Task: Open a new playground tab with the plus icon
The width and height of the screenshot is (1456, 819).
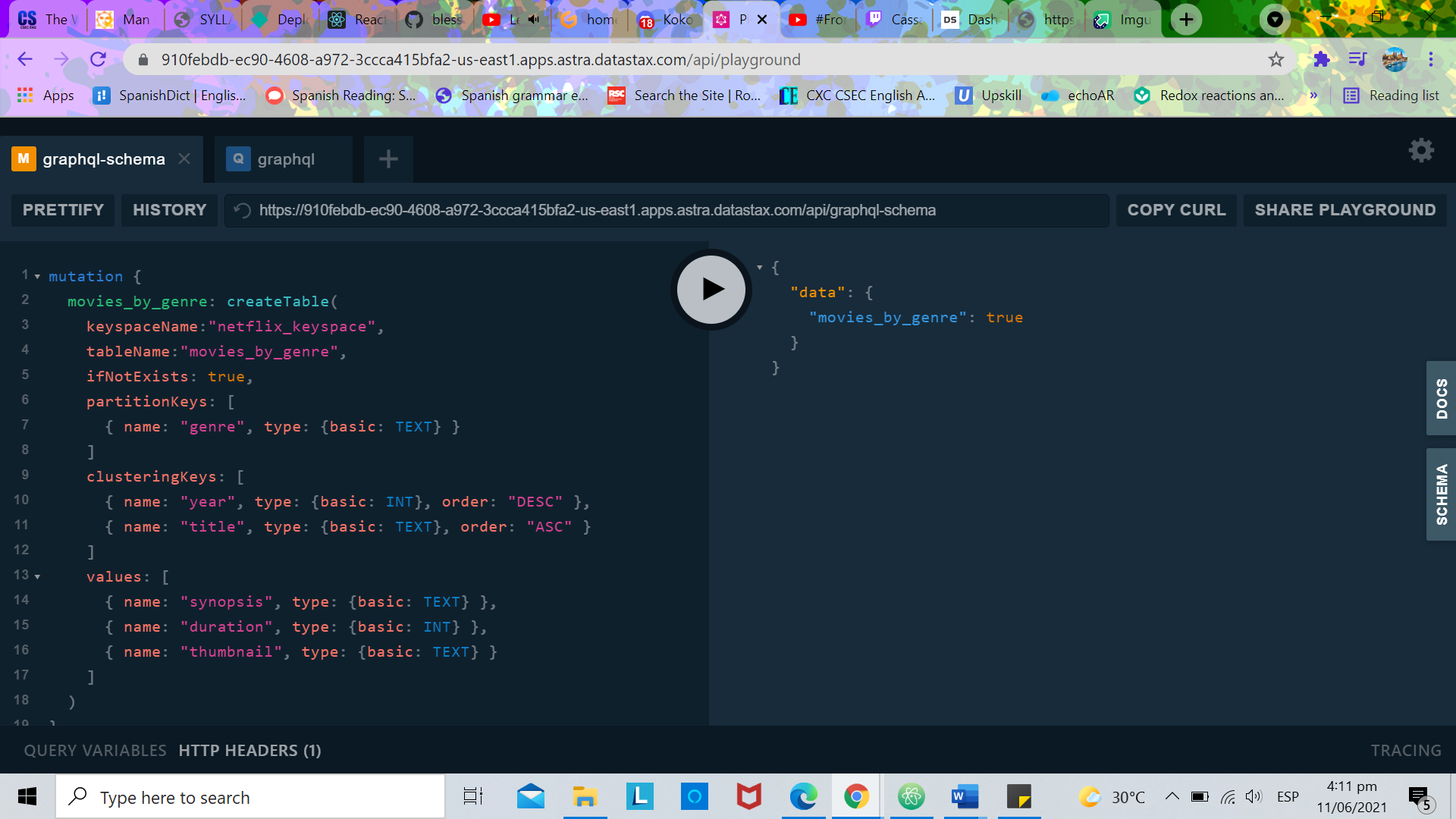Action: tap(388, 158)
